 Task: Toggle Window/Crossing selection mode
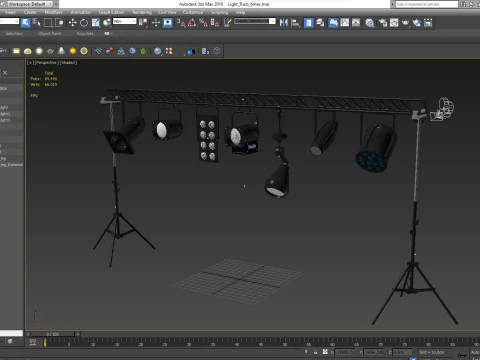(60, 23)
